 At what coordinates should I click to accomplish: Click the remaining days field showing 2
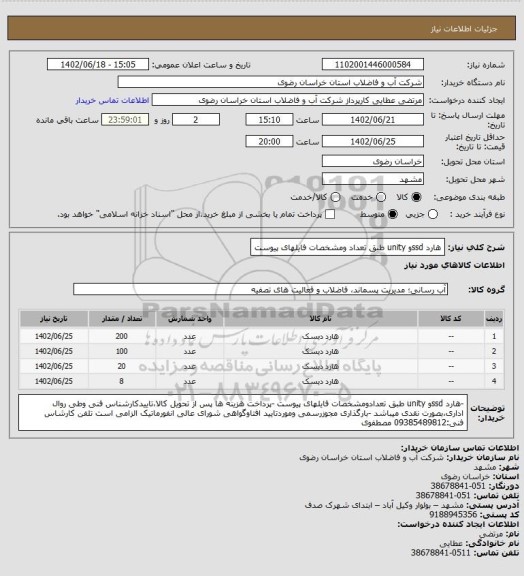(x=196, y=120)
